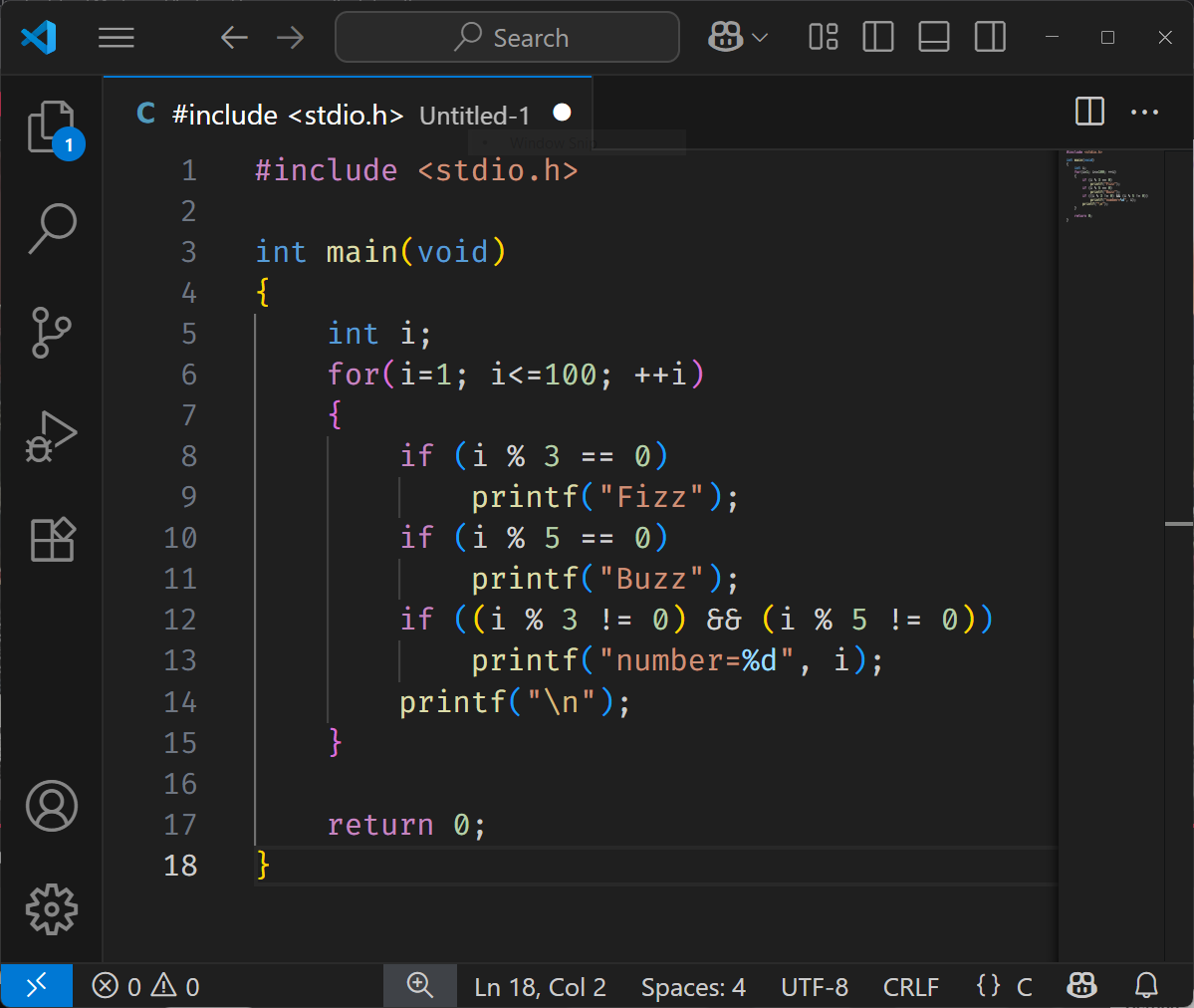Click line number 1 in the gutter
This screenshot has width=1194, height=1008.
189,170
